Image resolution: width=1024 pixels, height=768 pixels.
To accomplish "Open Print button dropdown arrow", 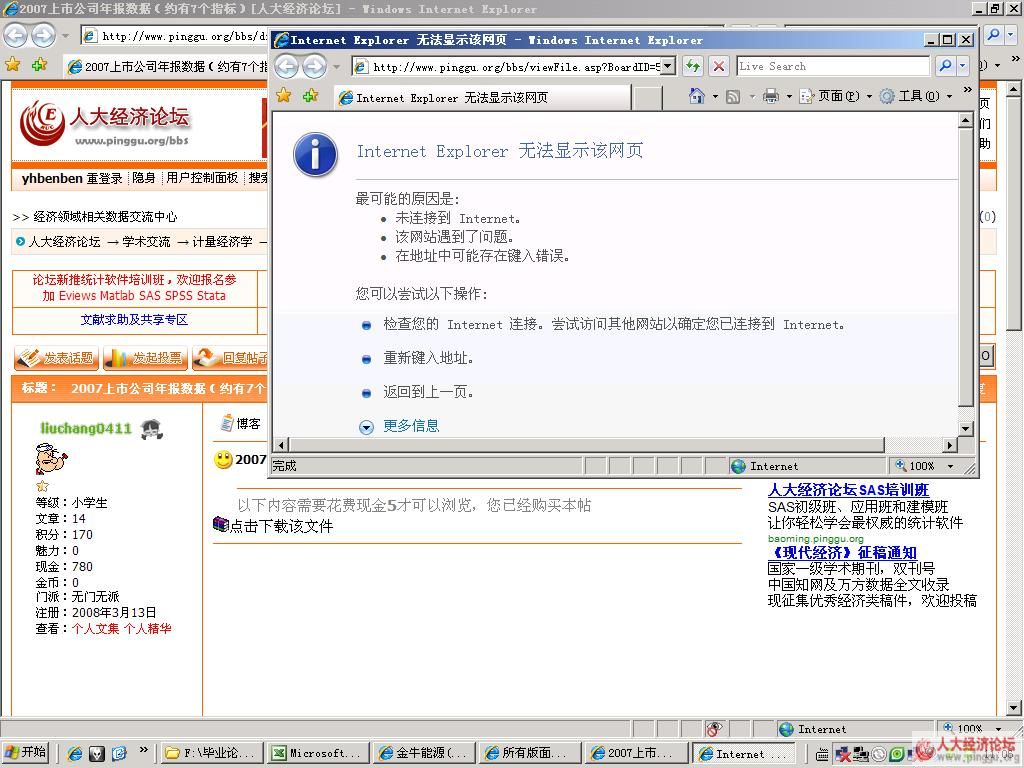I will click(789, 97).
